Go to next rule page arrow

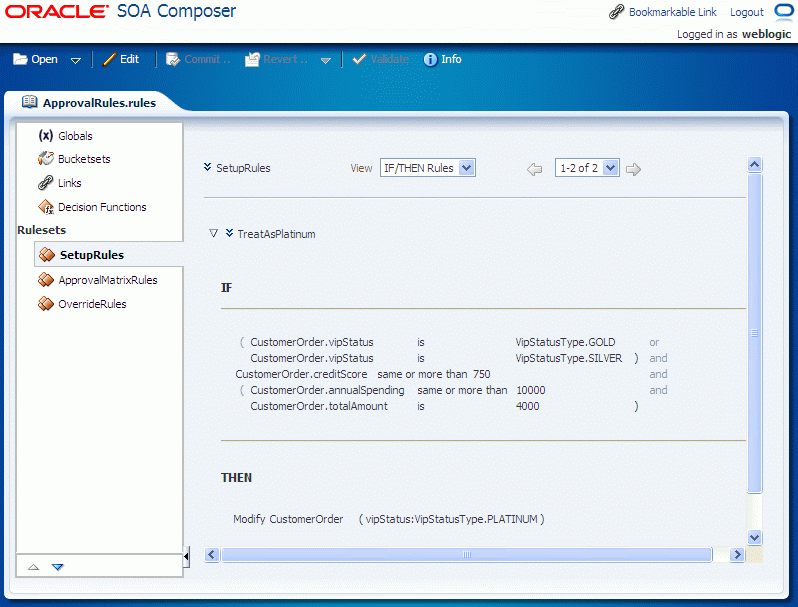click(x=633, y=169)
